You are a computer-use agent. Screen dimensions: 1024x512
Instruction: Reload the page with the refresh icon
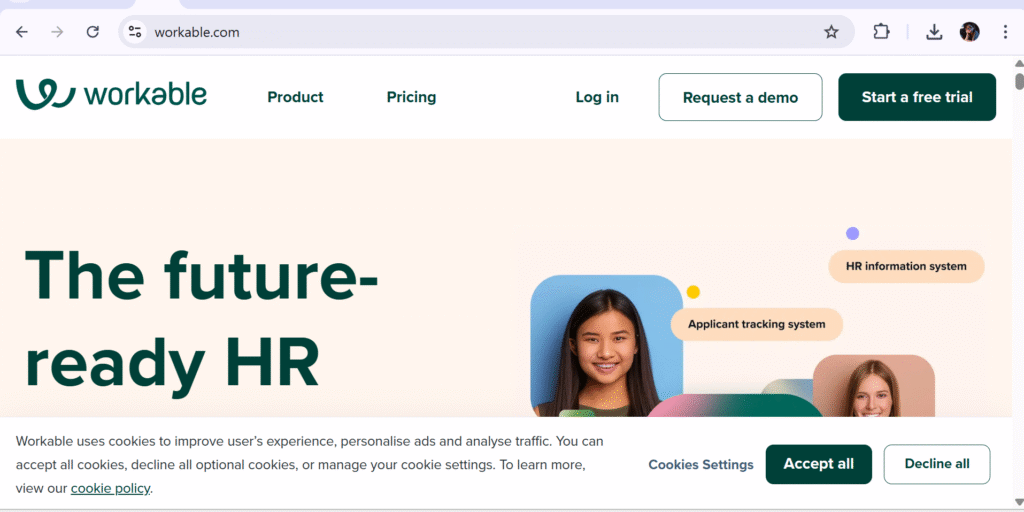coord(93,32)
